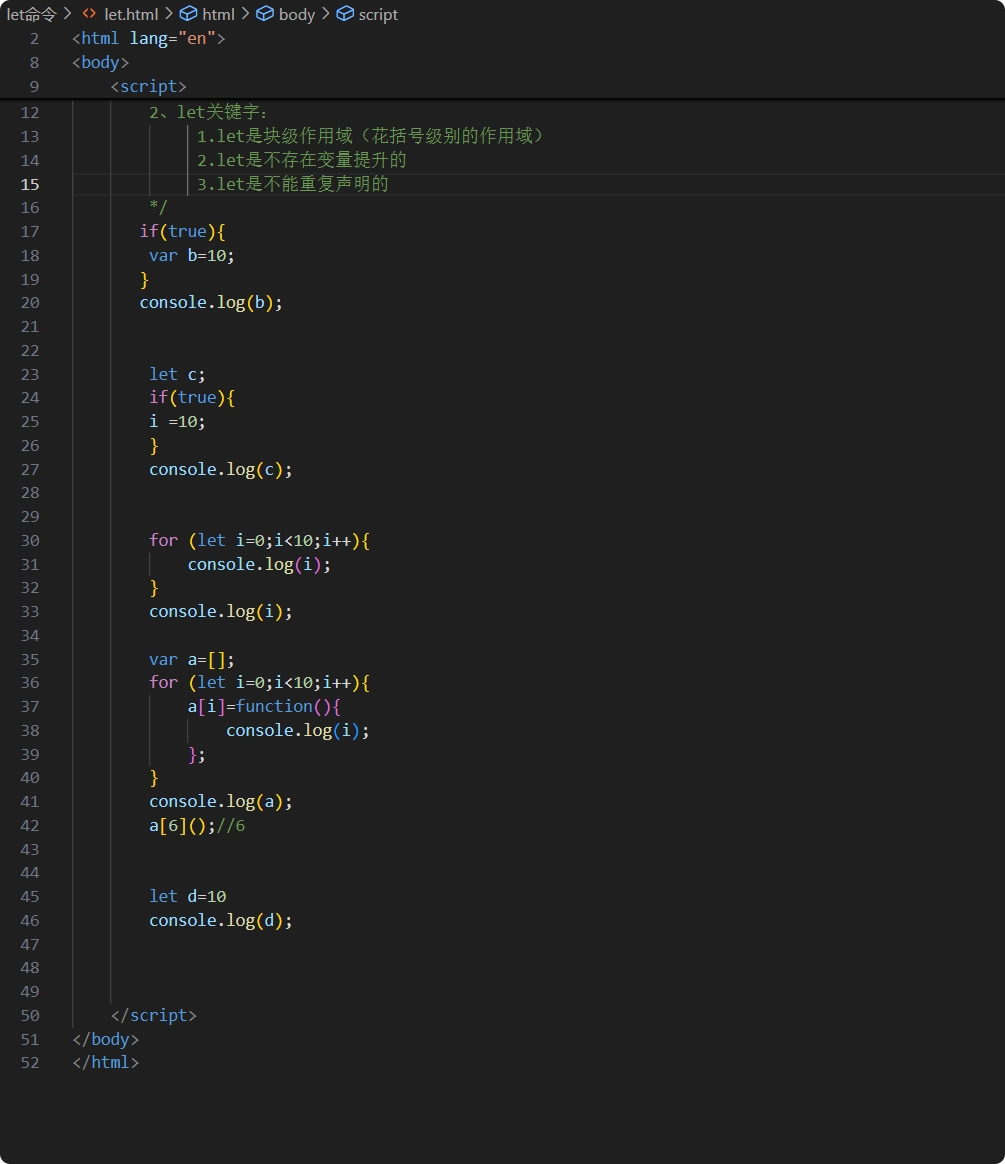1005x1164 pixels.
Task: Select the 'body' breadcrumb segment
Action: tap(297, 14)
